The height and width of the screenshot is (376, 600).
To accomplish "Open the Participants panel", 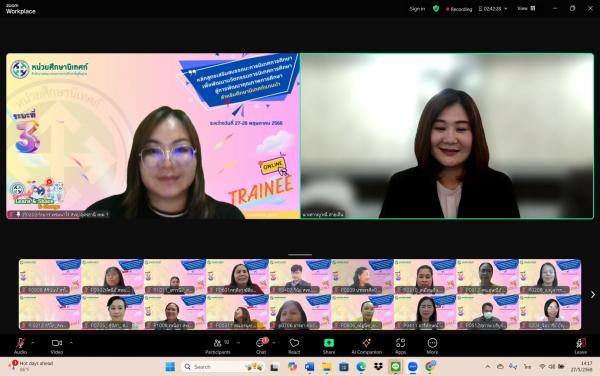I will click(218, 346).
